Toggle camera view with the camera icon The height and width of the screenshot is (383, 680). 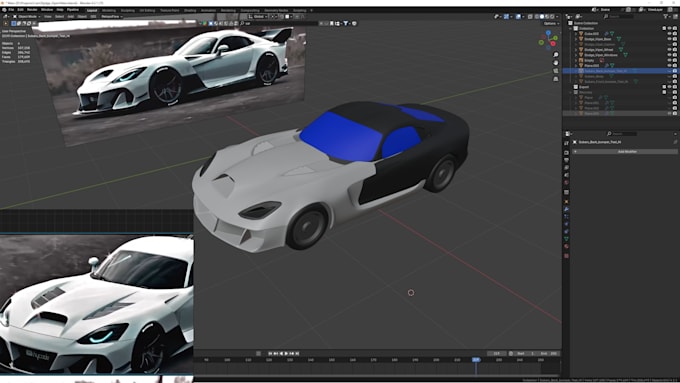pyautogui.click(x=556, y=71)
